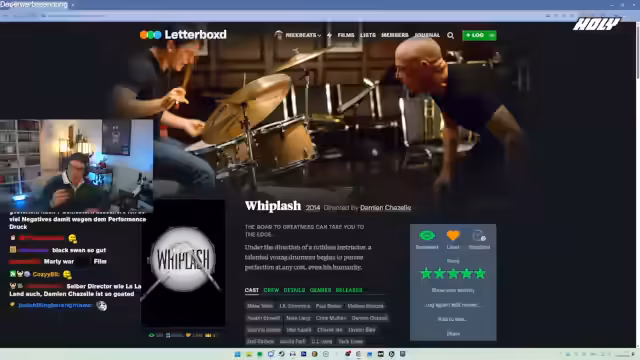Image resolution: width=640 pixels, height=360 pixels.
Task: Click the green plus Log button
Action: [475, 36]
